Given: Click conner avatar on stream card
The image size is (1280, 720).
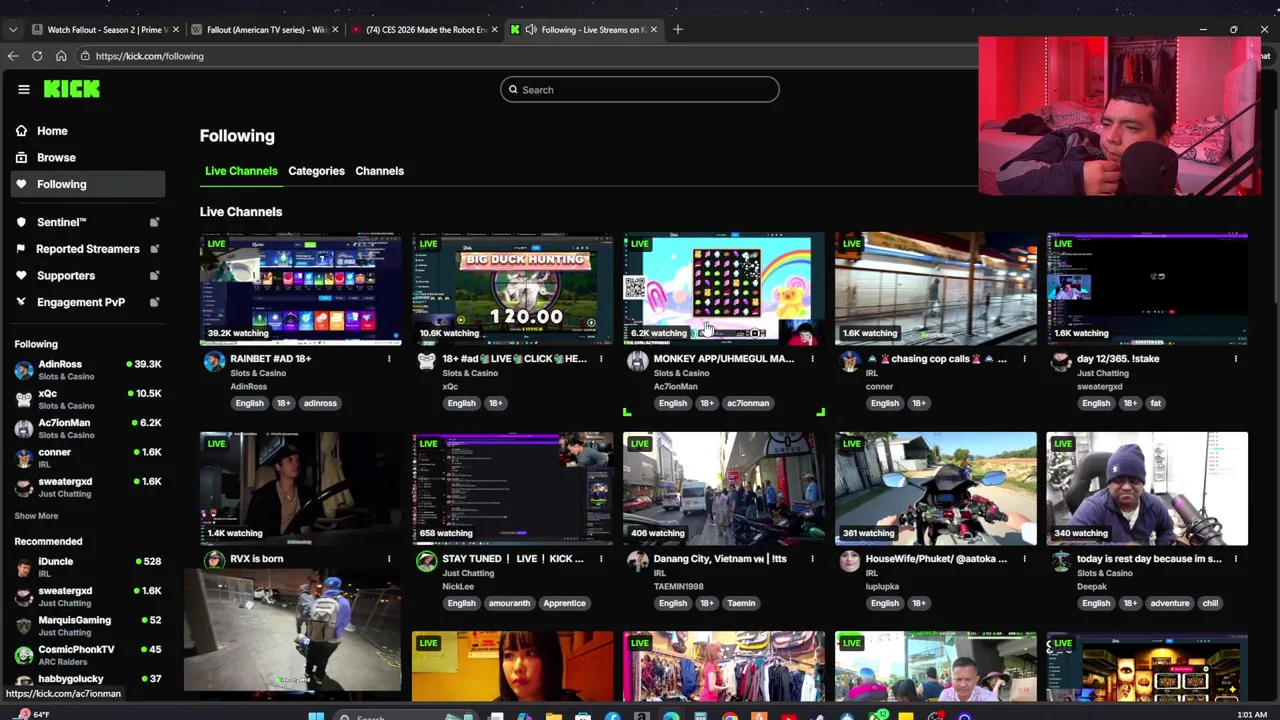Looking at the screenshot, I should [849, 362].
